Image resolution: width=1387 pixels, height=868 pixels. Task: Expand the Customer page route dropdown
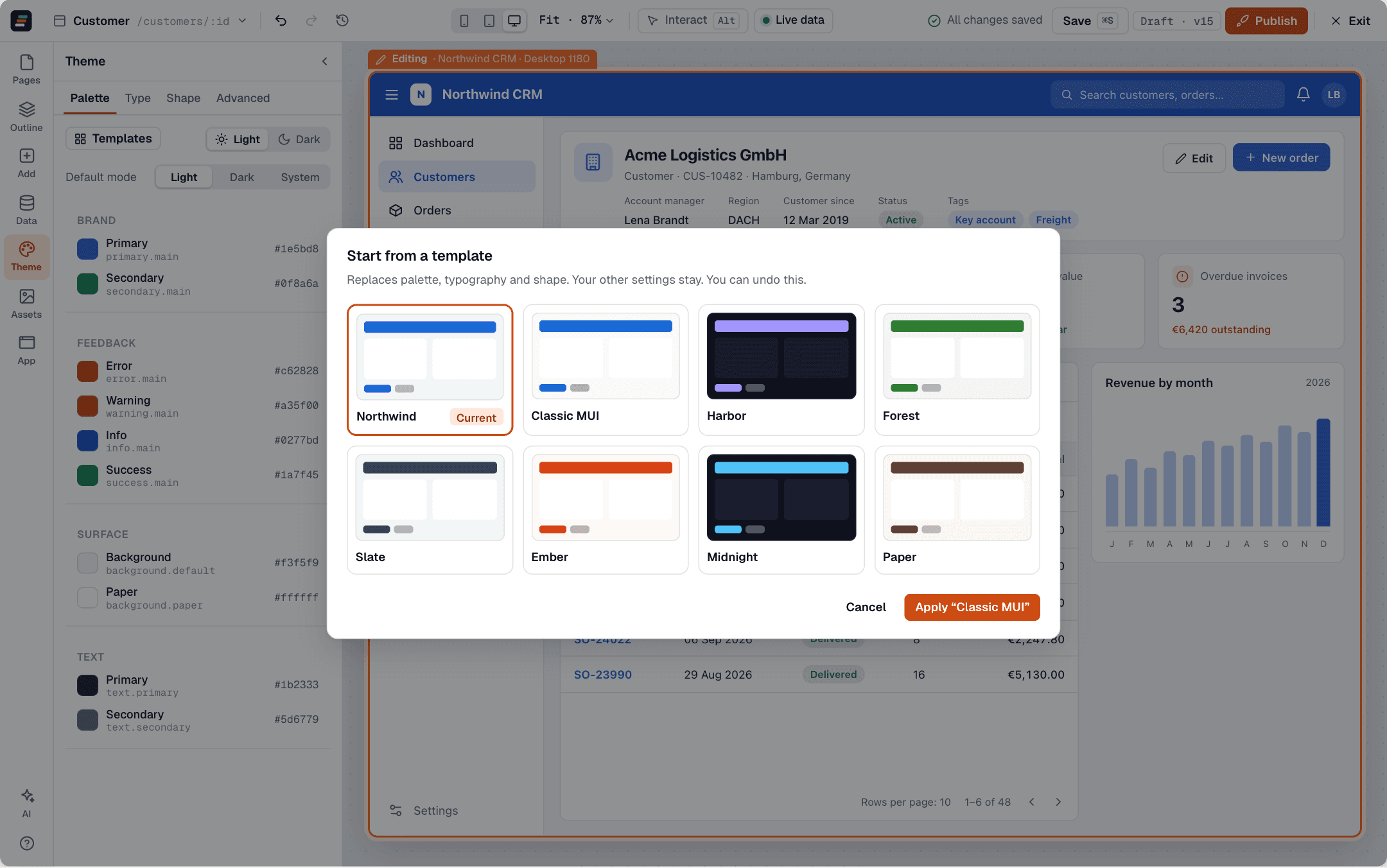[243, 21]
